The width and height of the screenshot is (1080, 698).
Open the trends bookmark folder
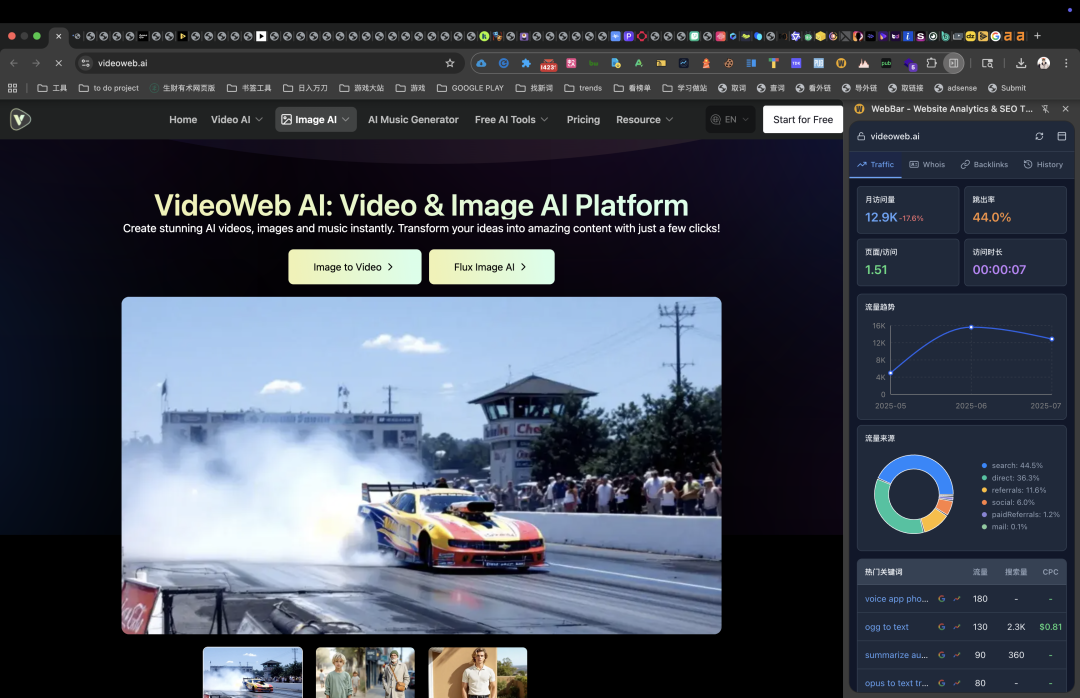(x=583, y=88)
